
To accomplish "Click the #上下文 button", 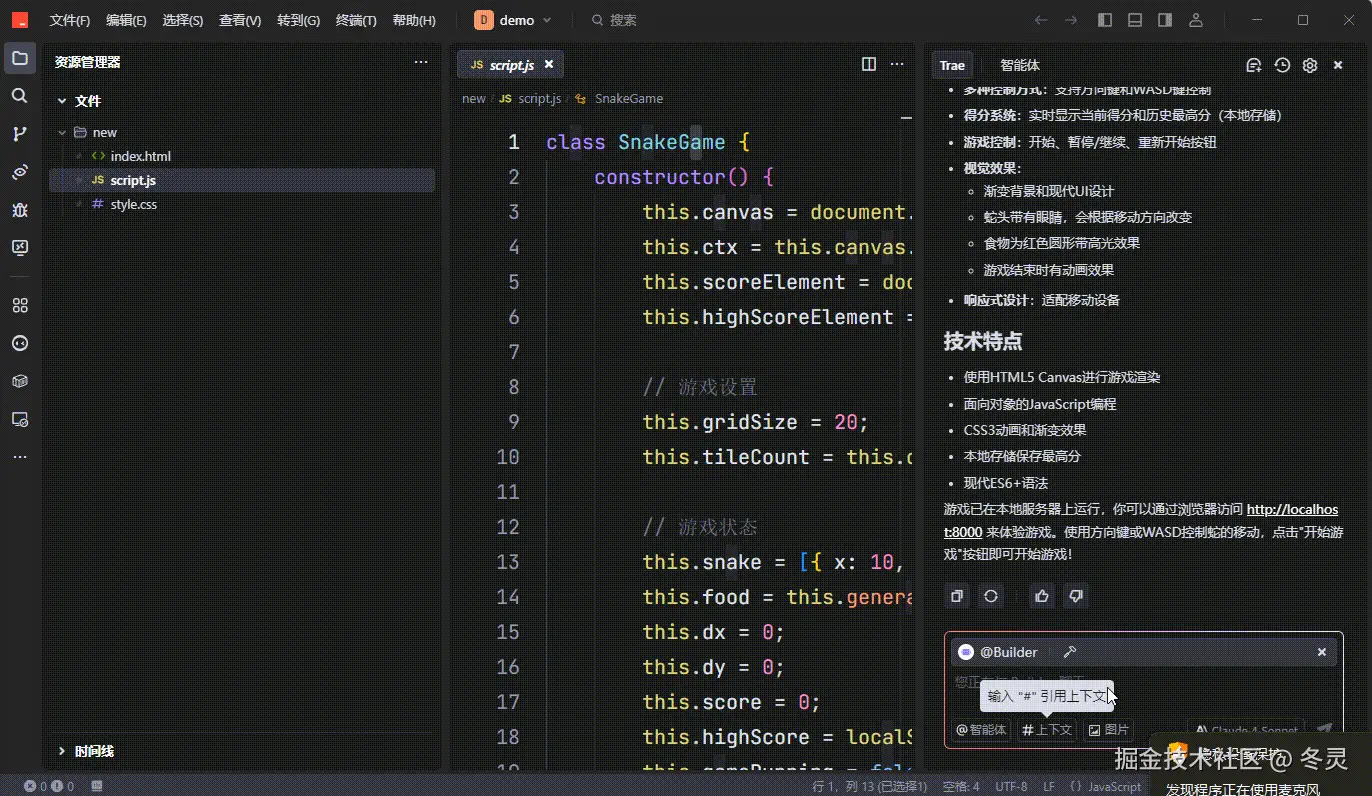I will pos(1047,730).
